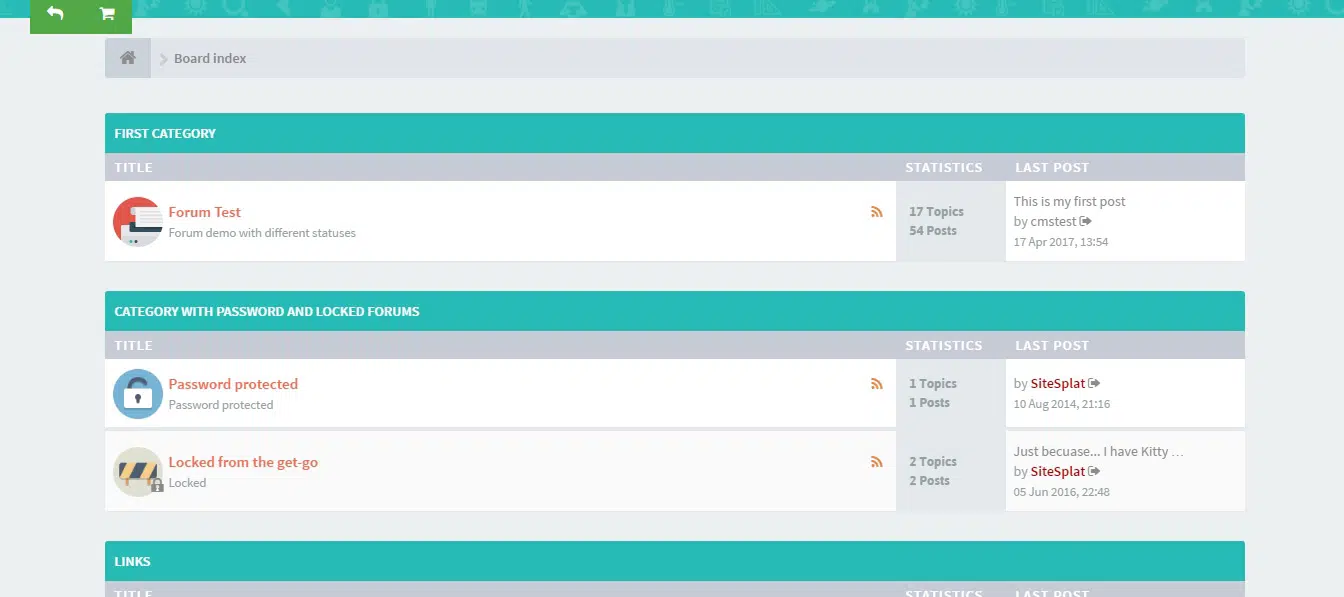Click the Password protected padlock icon
This screenshot has width=1344, height=597.
coord(137,393)
